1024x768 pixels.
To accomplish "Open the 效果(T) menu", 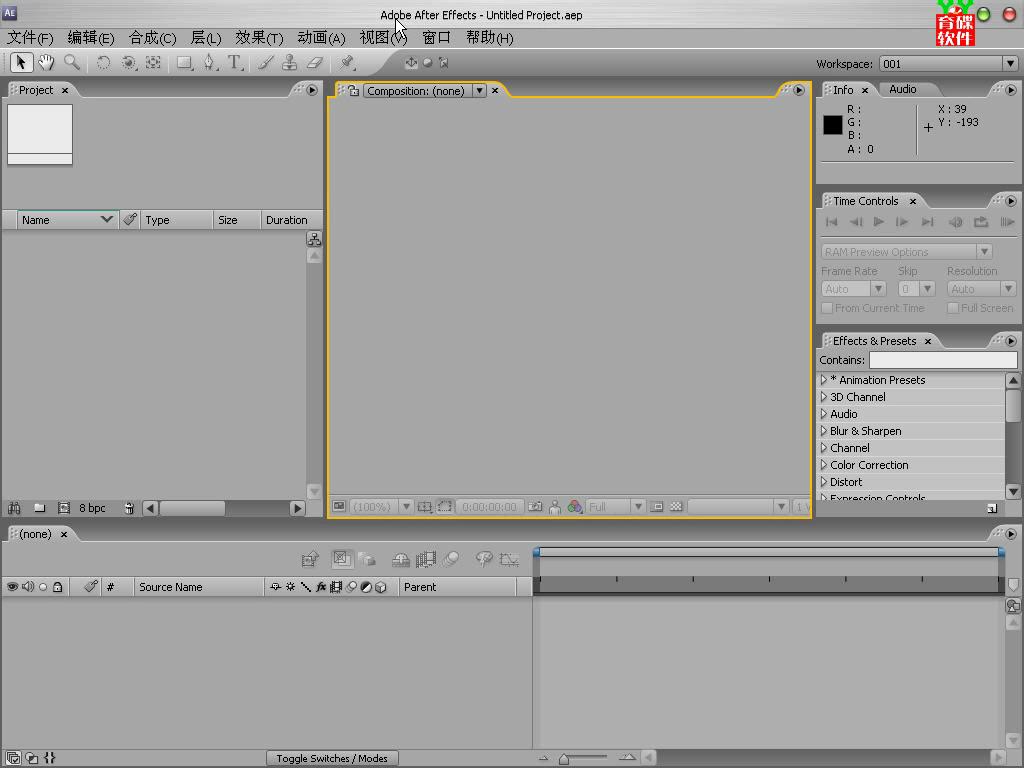I will click(259, 38).
